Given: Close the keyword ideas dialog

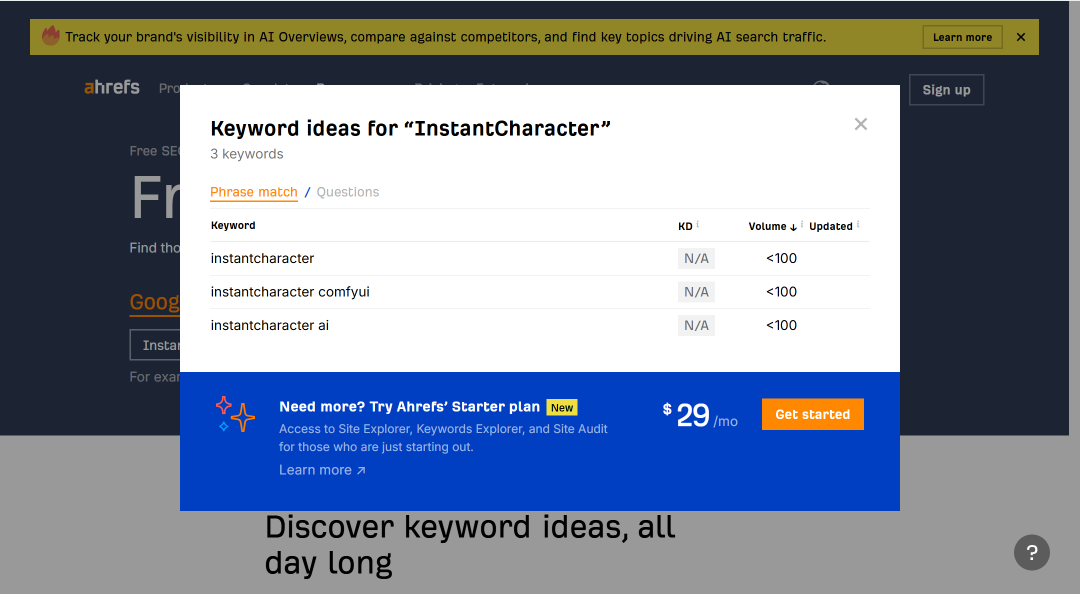Looking at the screenshot, I should (x=860, y=124).
